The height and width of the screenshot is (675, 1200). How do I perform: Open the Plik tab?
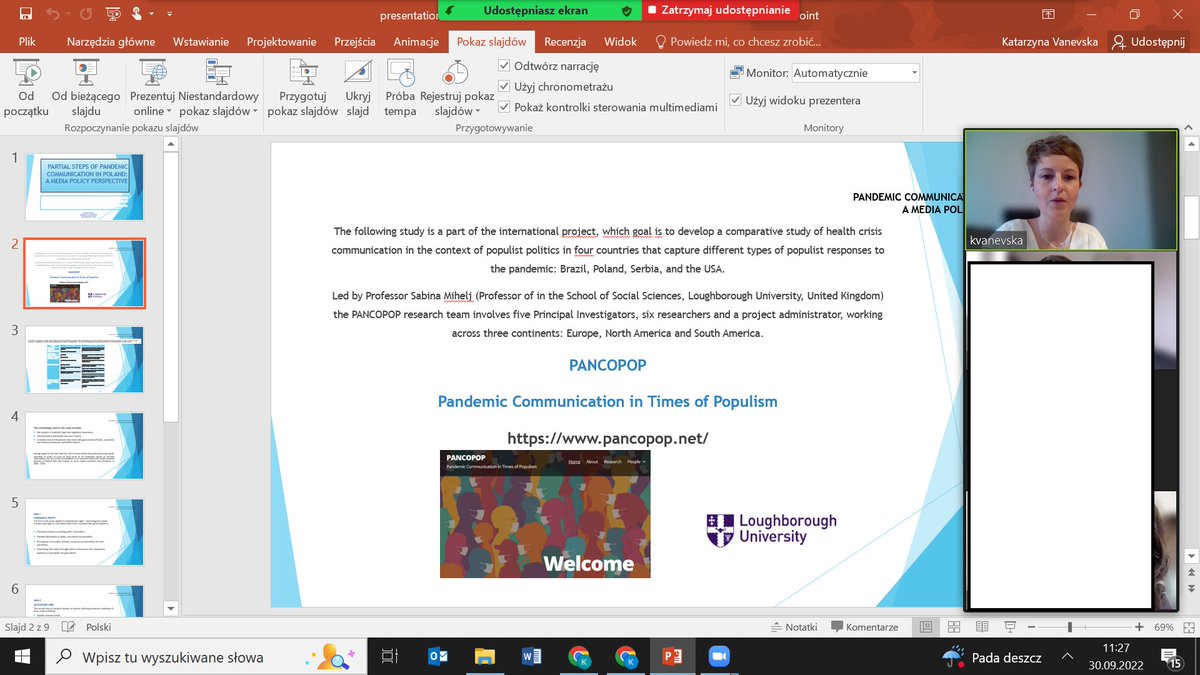point(27,42)
